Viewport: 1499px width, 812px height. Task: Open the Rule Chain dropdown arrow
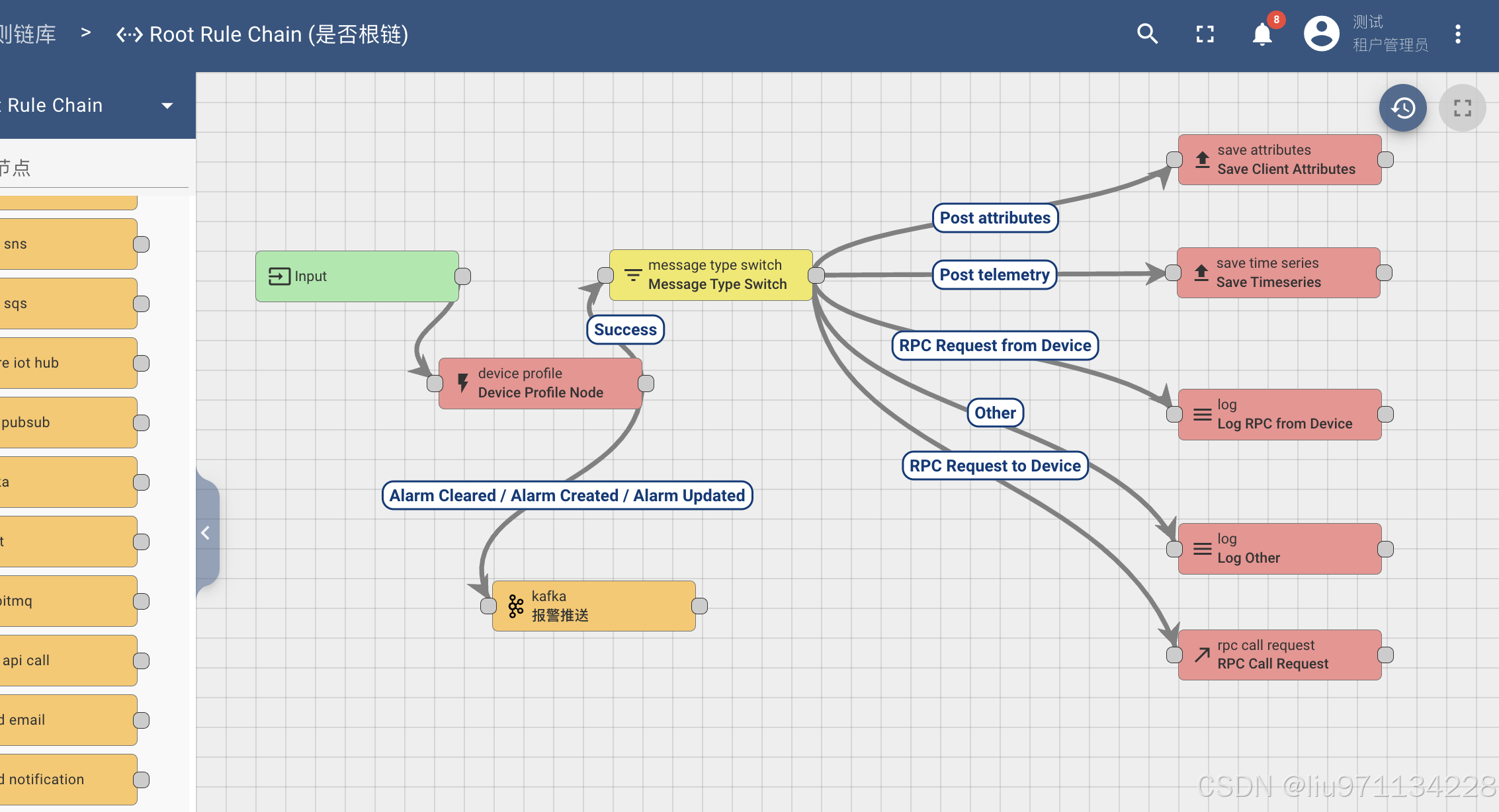tap(167, 106)
